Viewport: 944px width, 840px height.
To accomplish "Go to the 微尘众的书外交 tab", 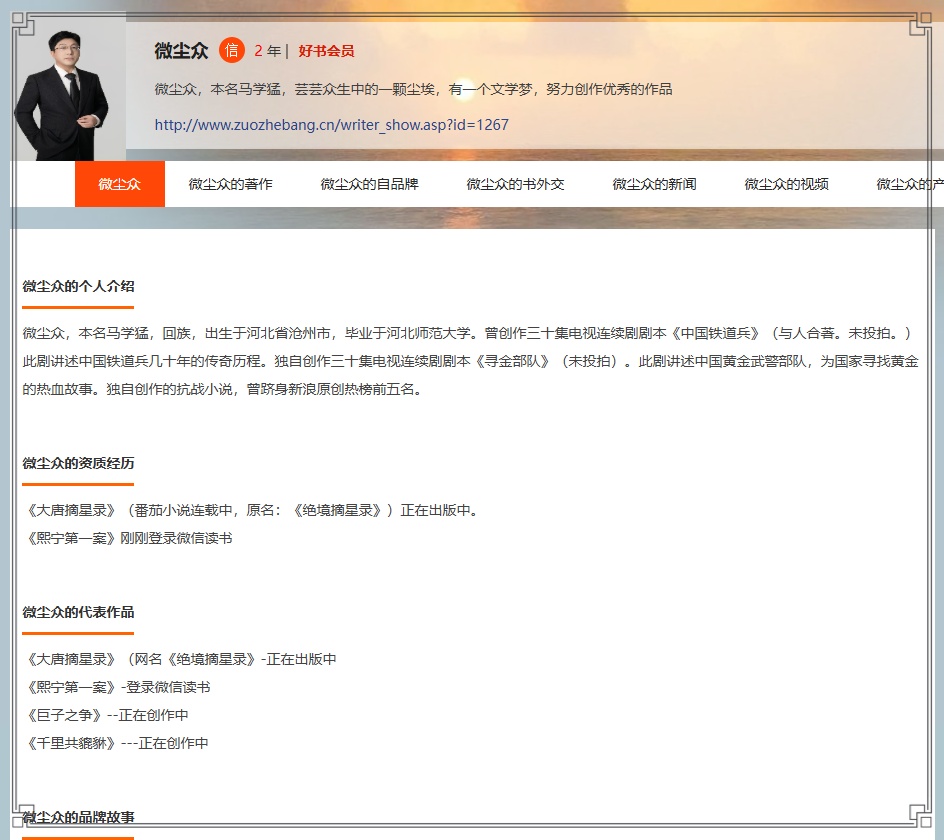I will 515,184.
